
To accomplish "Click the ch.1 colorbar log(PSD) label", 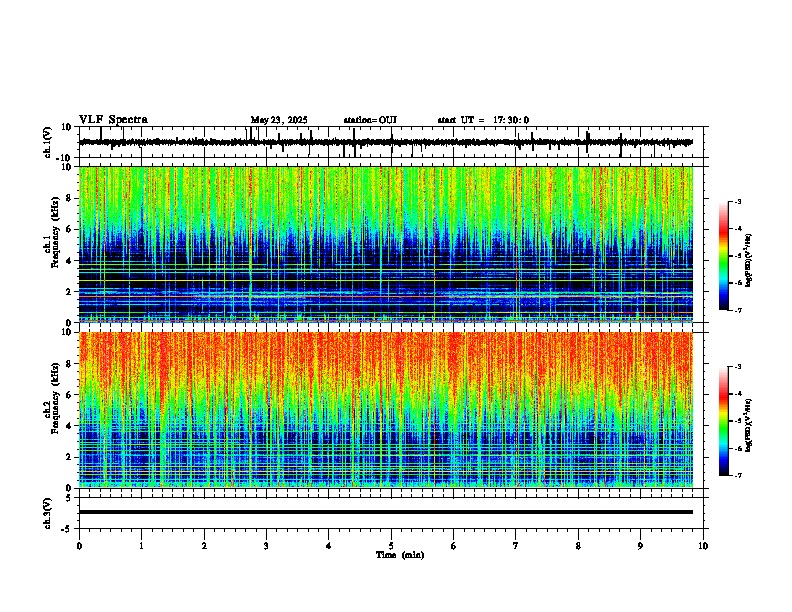I will [749, 261].
